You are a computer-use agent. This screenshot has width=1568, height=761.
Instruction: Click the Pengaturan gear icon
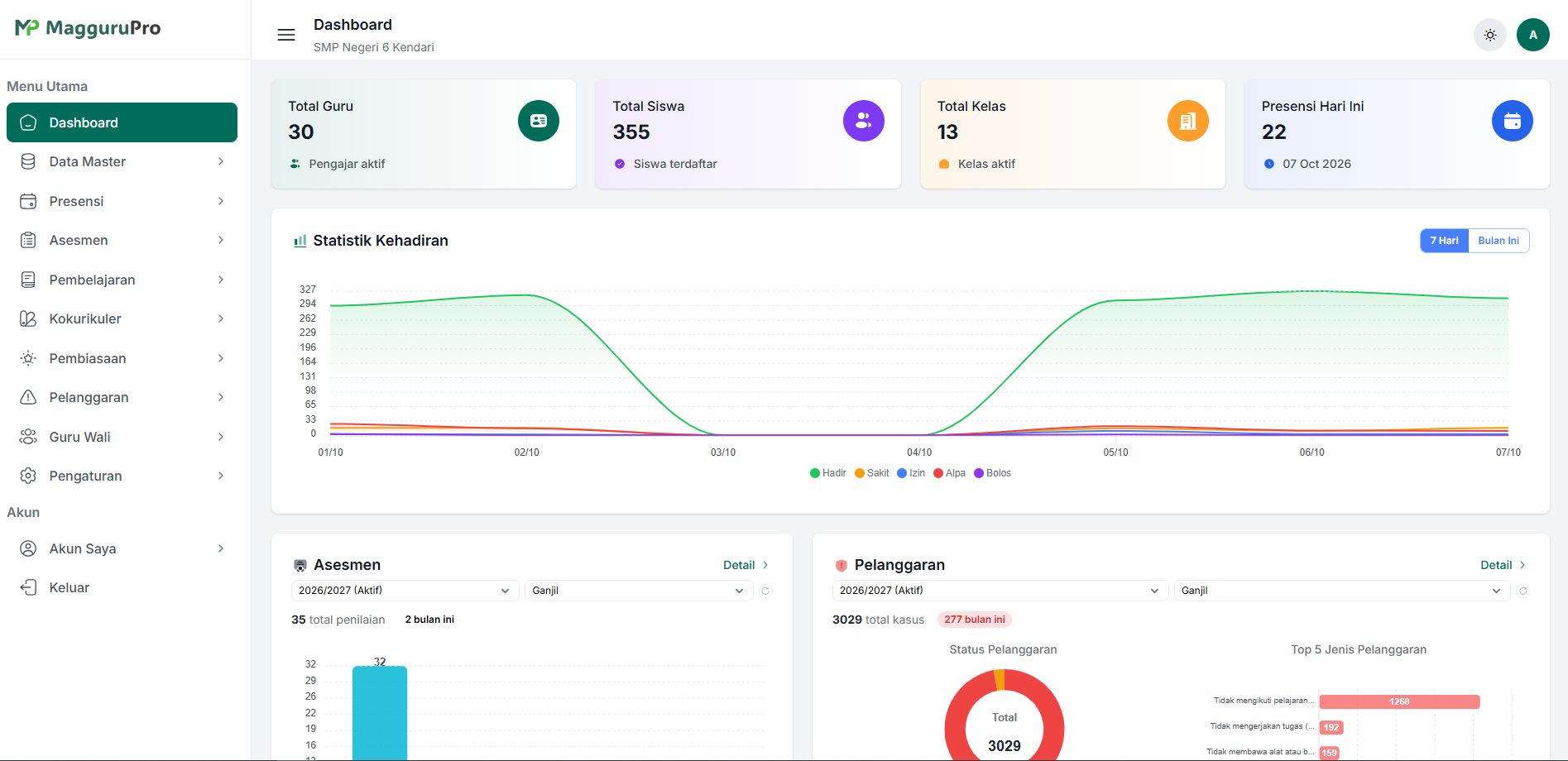click(x=28, y=476)
